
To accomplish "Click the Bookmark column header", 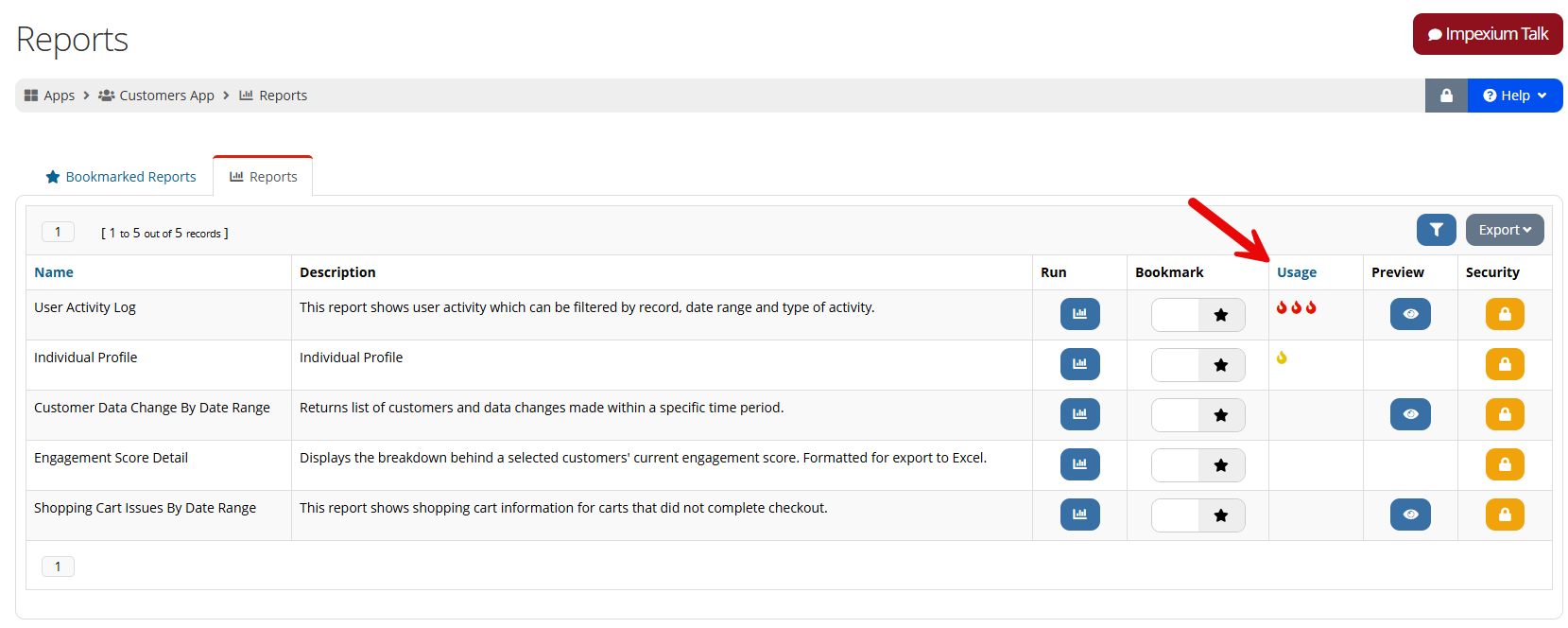I will point(1169,272).
